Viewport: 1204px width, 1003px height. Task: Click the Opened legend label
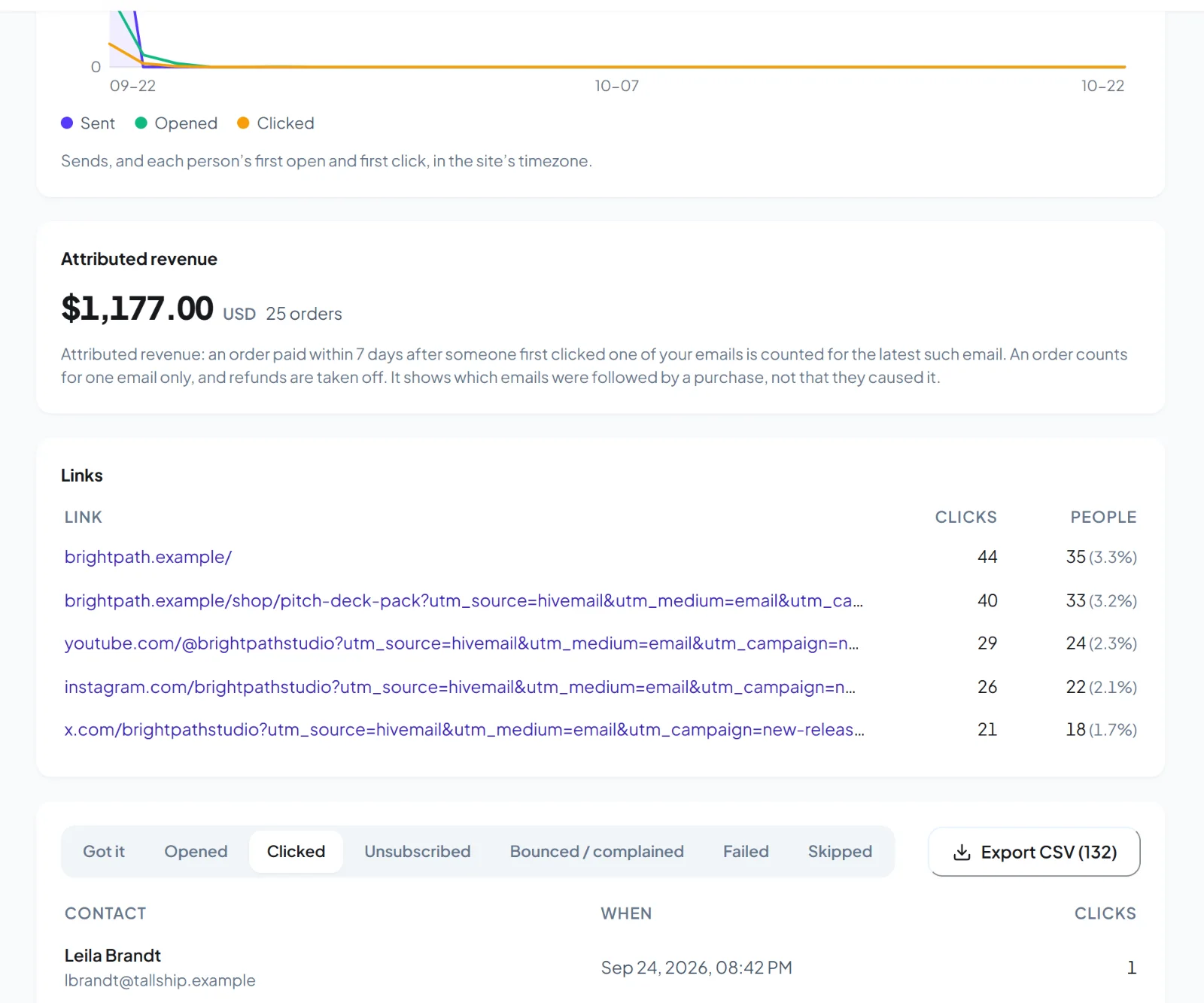coord(186,123)
